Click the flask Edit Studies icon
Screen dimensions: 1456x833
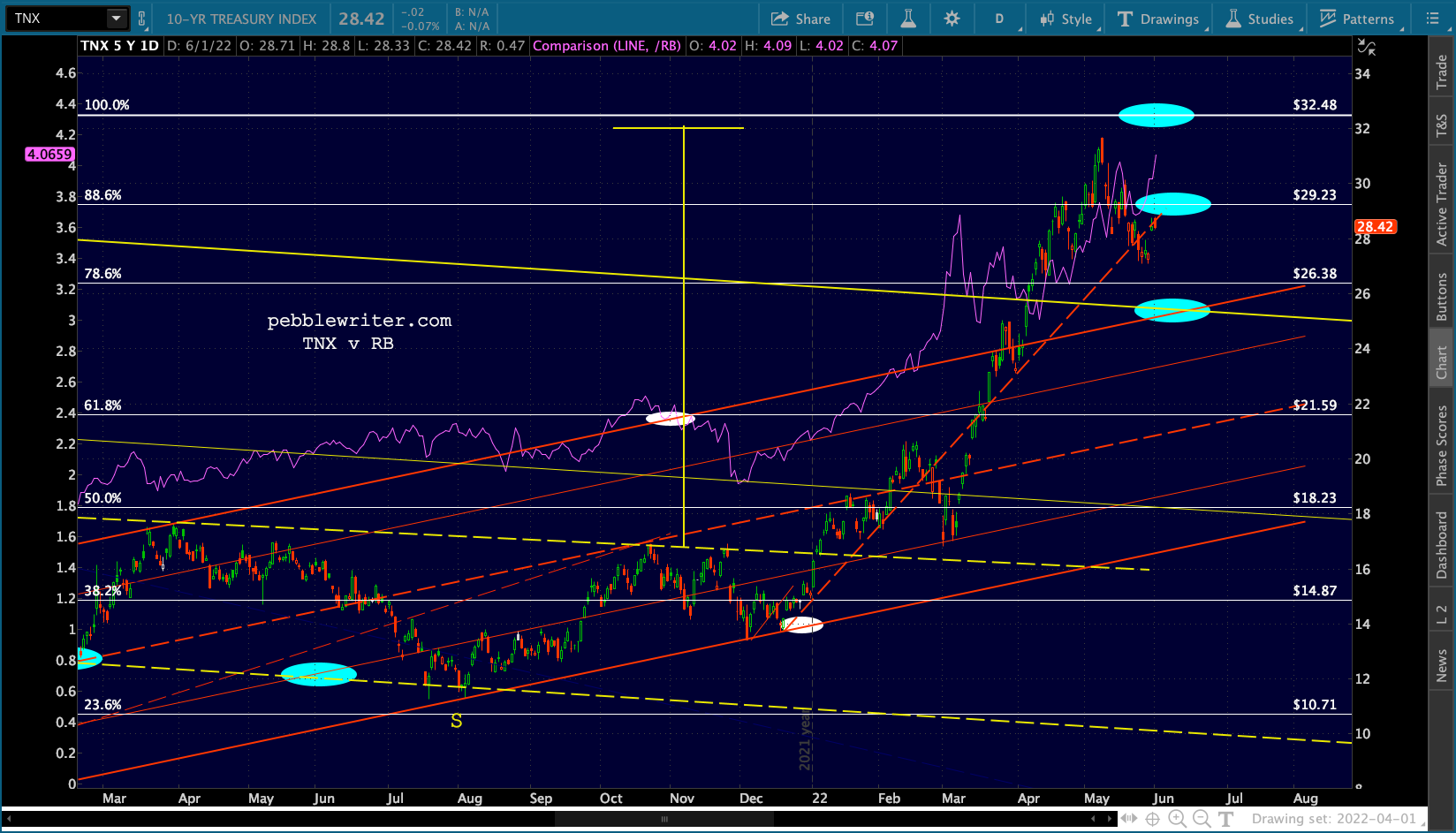click(x=908, y=19)
